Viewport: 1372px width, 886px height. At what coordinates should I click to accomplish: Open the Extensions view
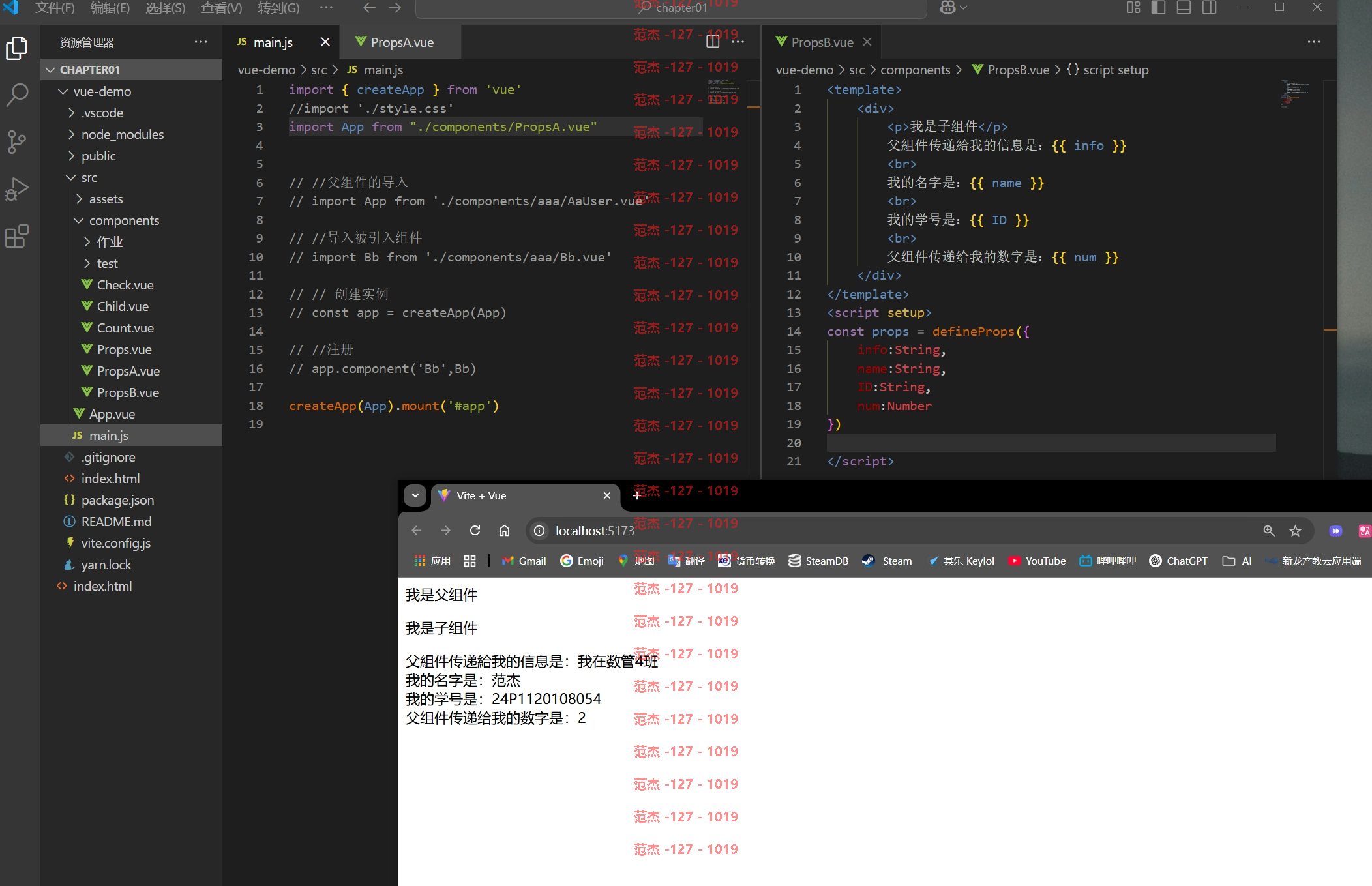(17, 236)
